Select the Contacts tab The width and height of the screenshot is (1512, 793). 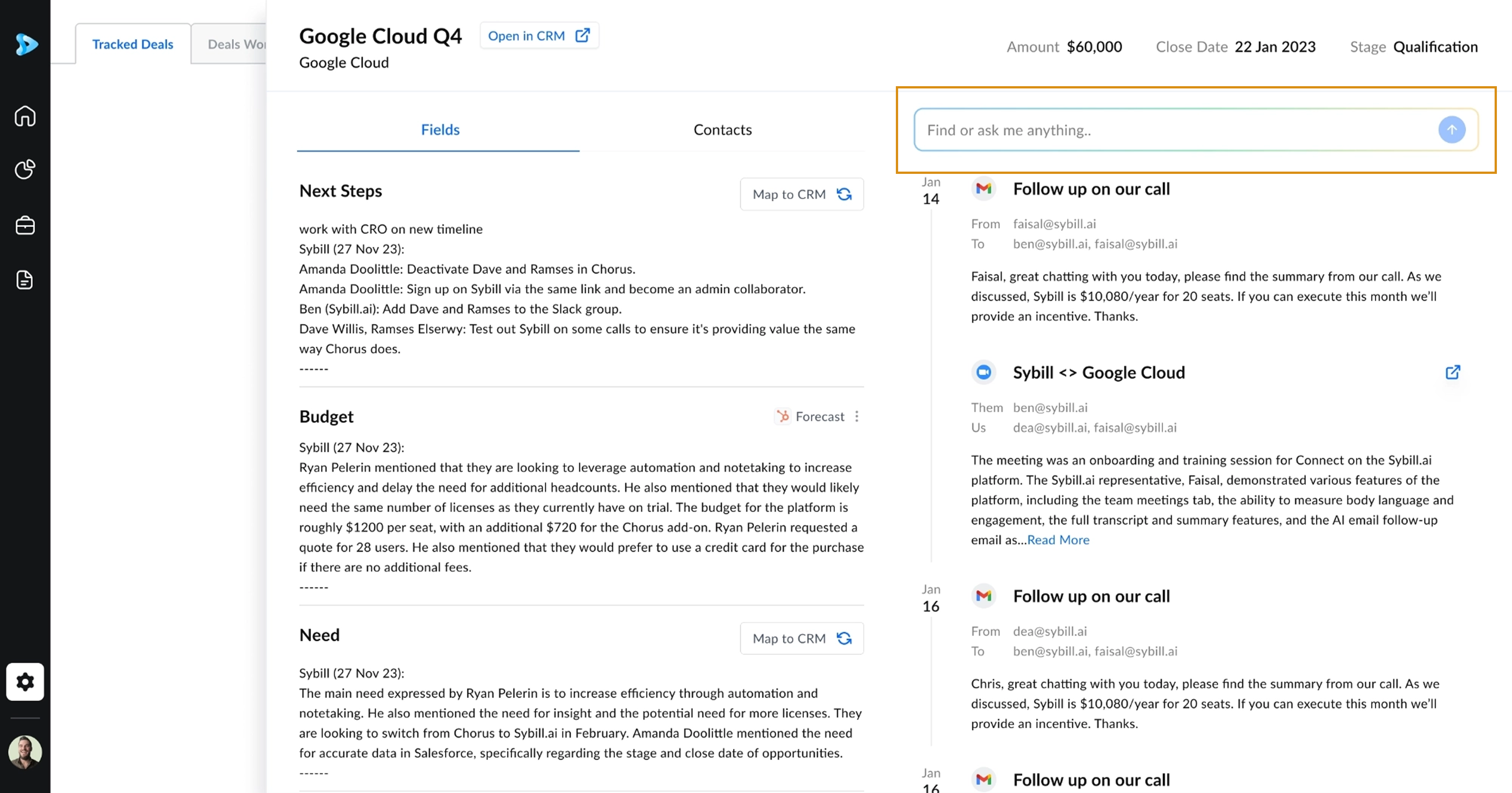click(x=722, y=130)
